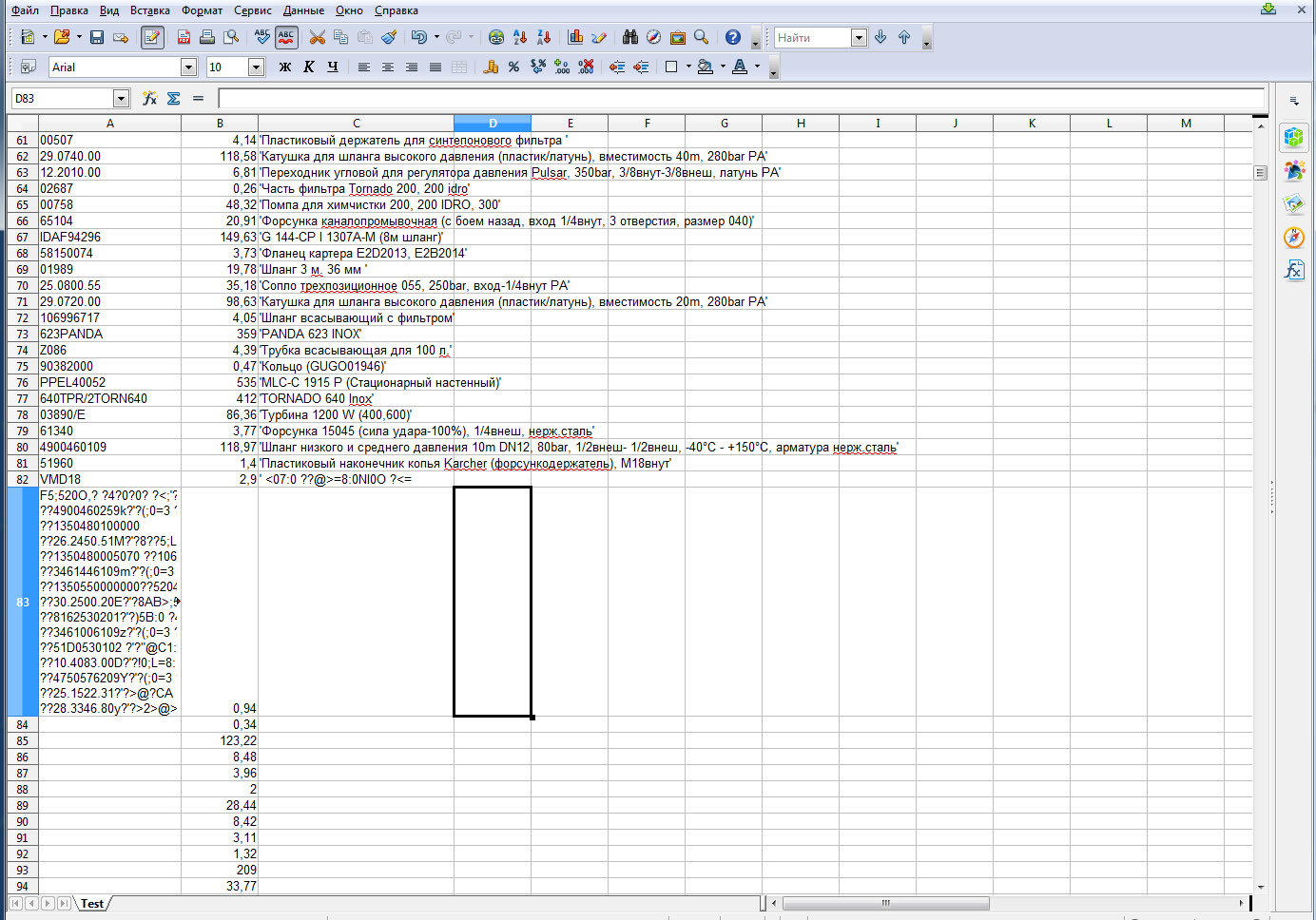This screenshot has height=920, width=1316.
Task: Open Name Box D83 dropdown
Action: coord(121,98)
